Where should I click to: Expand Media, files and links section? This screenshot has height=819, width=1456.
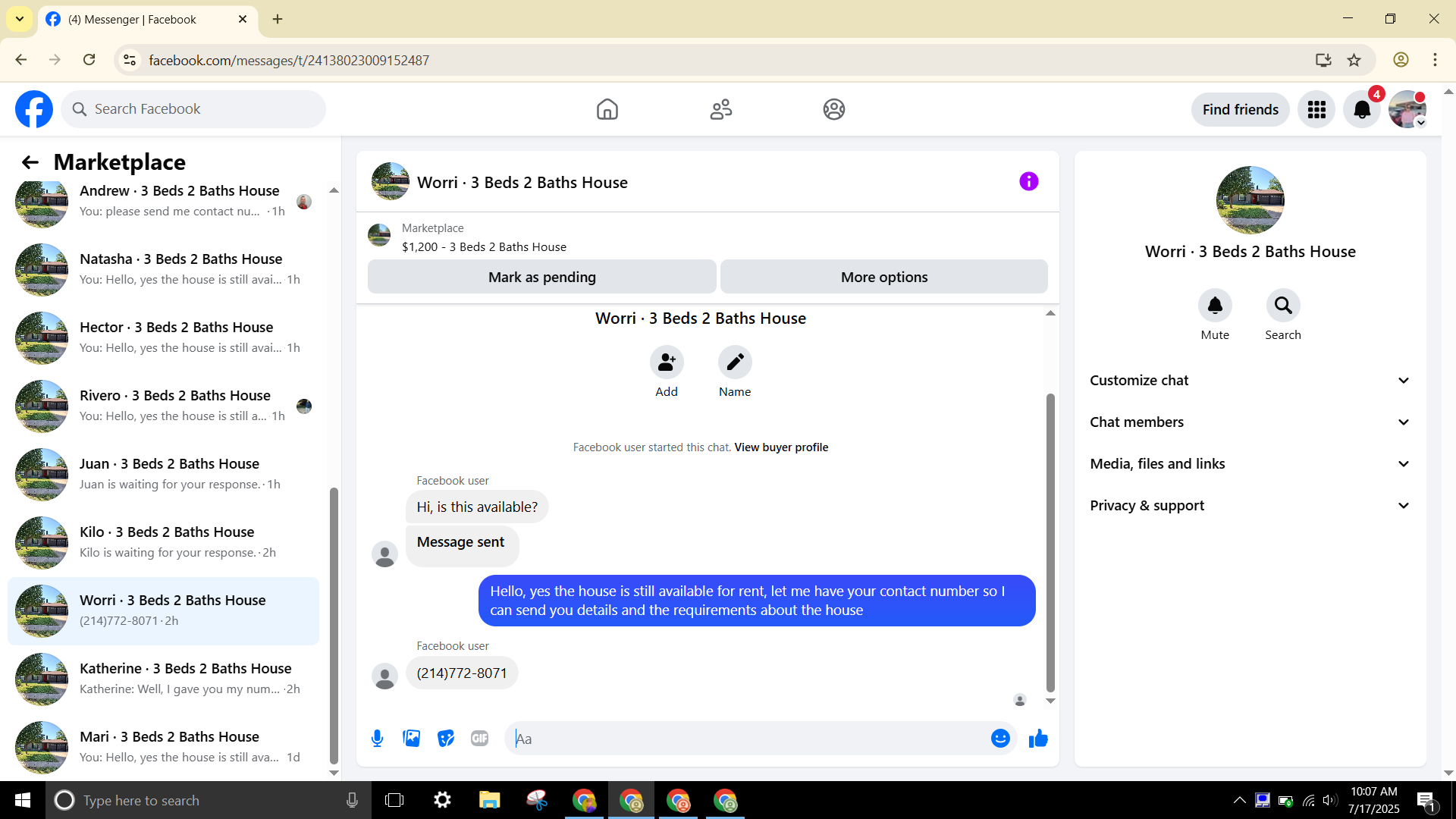[x=1250, y=464]
